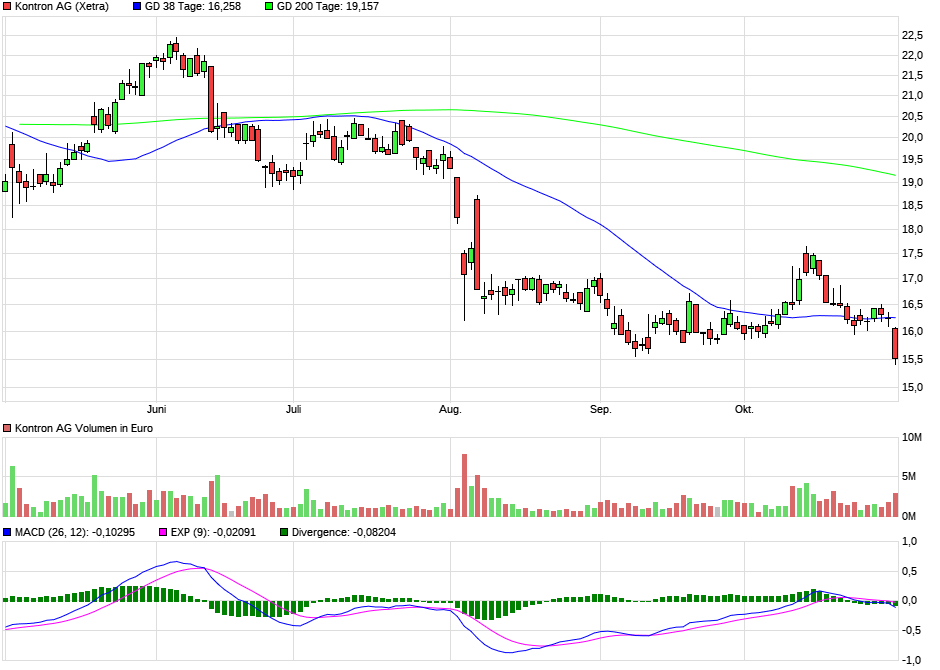Select the magenta EXP (9) legend square
This screenshot has width=940, height=670.
[163, 532]
